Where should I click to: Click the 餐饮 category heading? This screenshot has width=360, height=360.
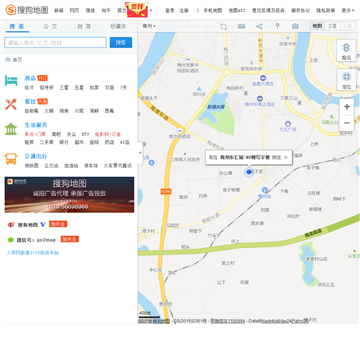click(x=30, y=101)
